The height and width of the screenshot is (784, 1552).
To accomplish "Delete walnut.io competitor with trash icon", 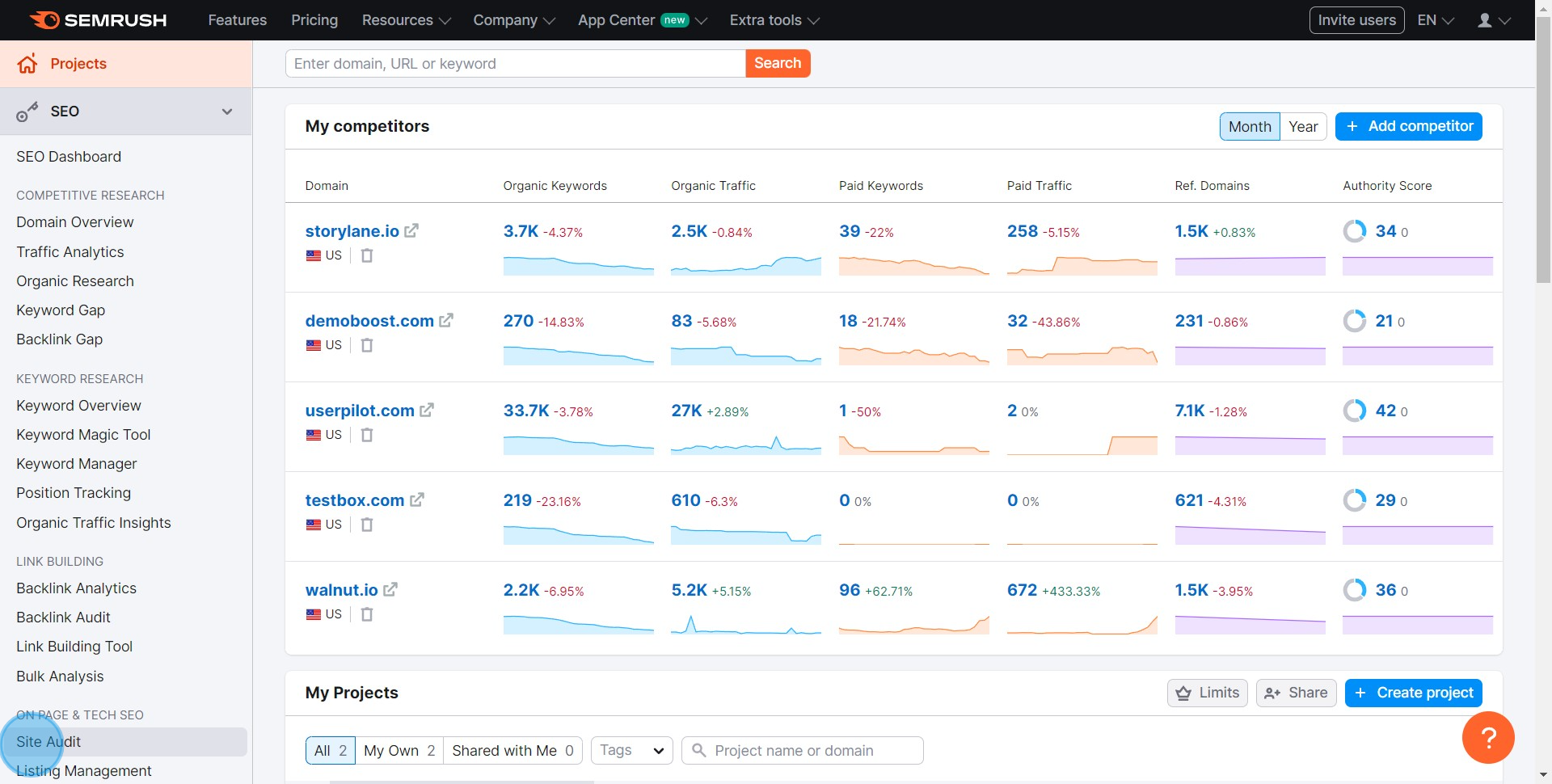I will coord(367,614).
